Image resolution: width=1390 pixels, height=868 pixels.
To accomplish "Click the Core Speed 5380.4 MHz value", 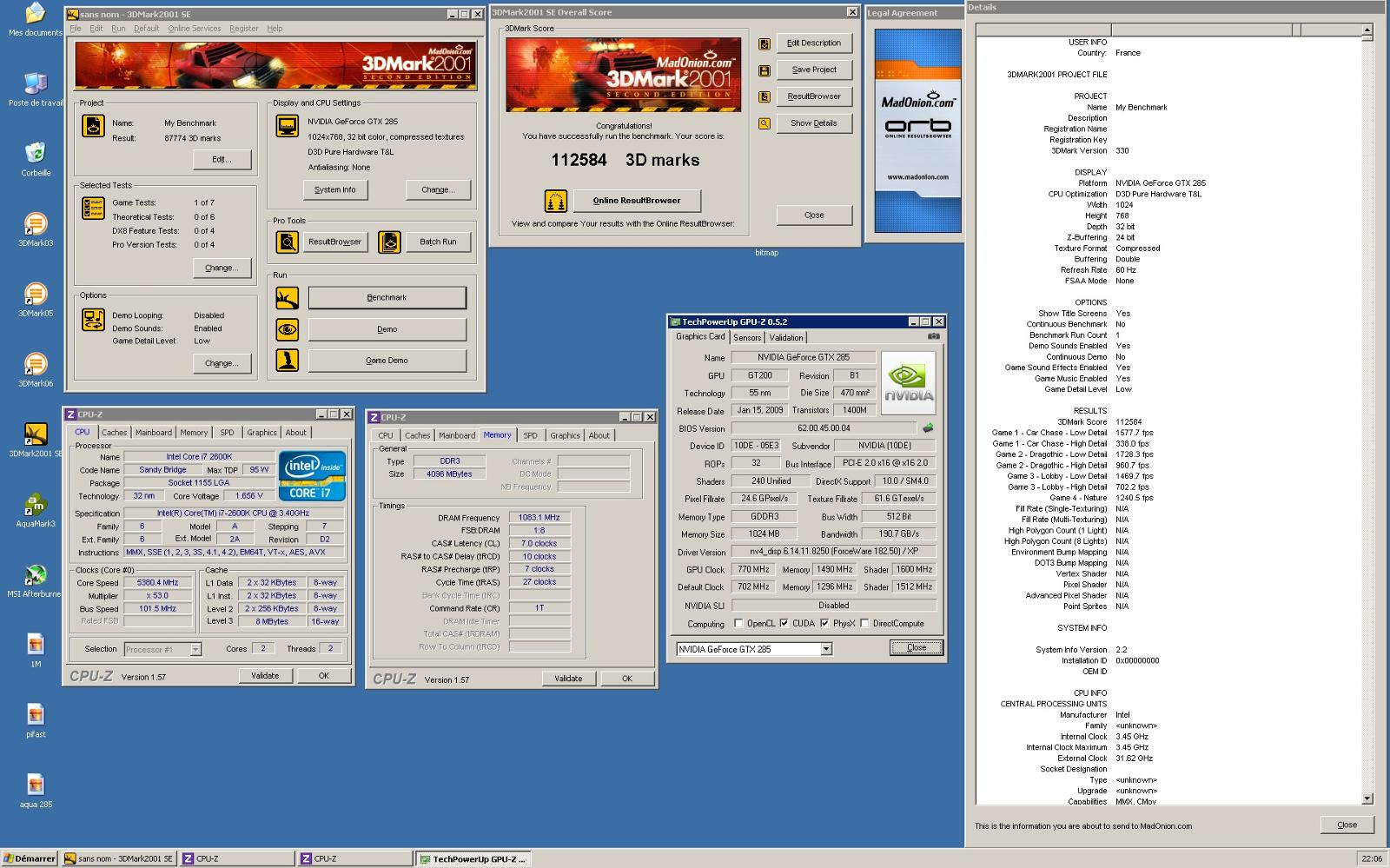I will pyautogui.click(x=157, y=583).
